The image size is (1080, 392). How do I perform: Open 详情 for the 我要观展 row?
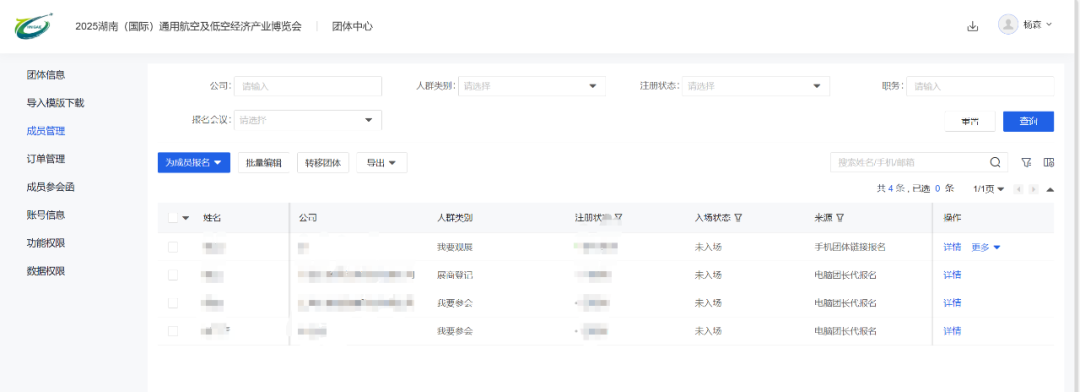click(x=952, y=247)
